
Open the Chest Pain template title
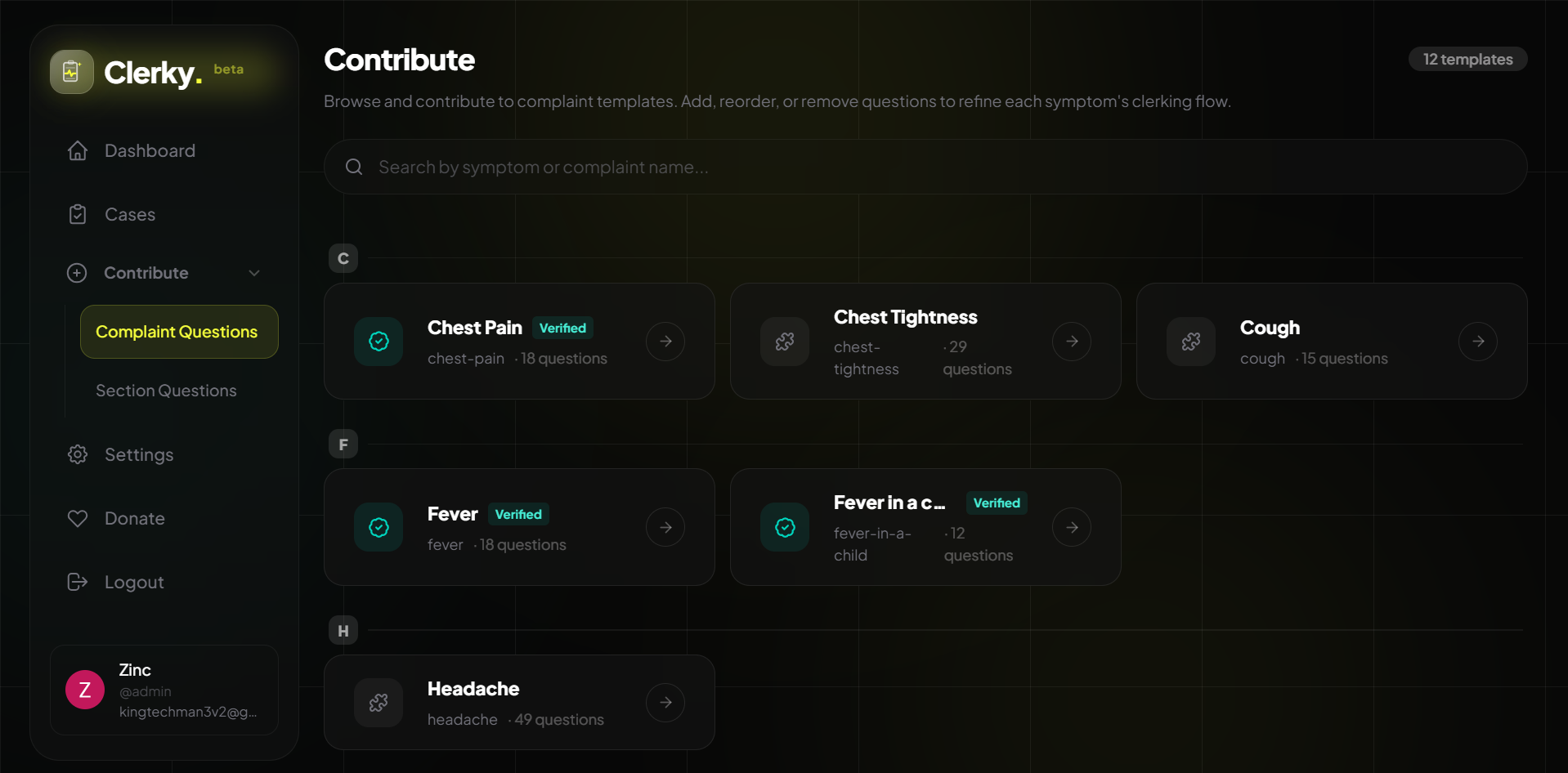tap(475, 328)
